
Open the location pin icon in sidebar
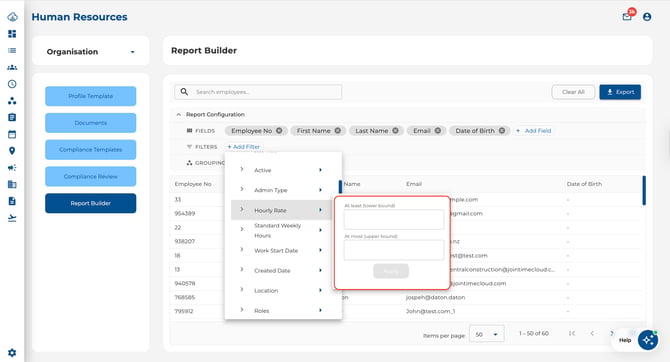click(x=12, y=151)
